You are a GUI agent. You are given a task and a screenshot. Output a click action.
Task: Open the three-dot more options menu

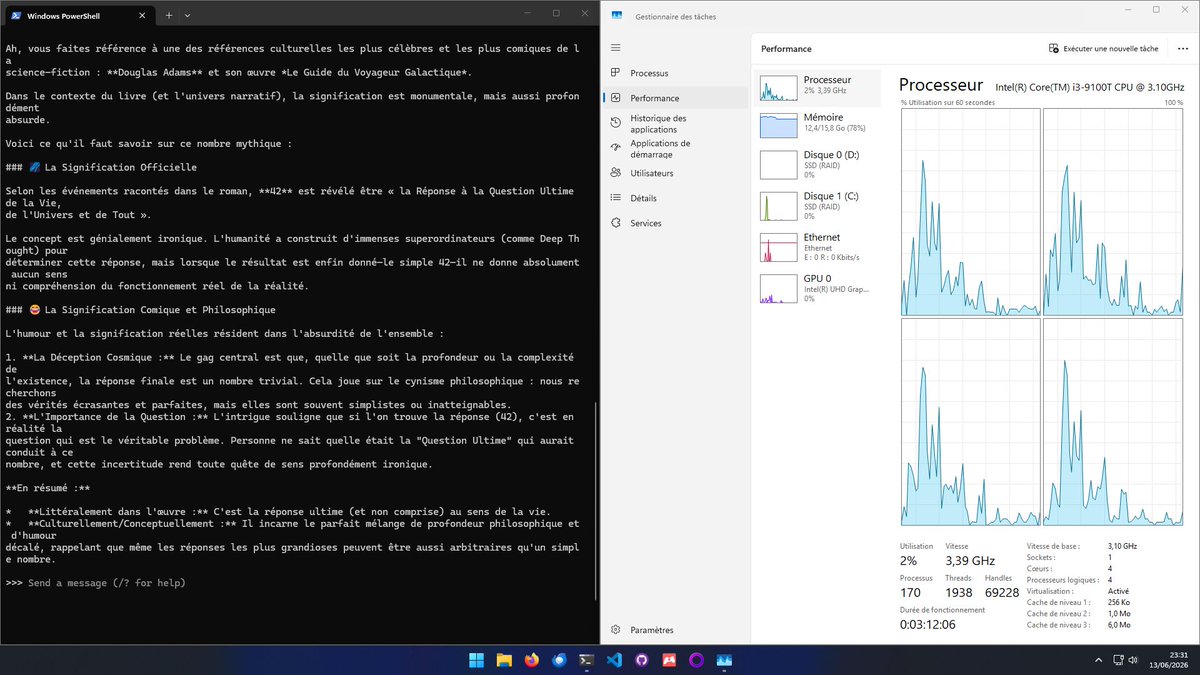(1182, 48)
